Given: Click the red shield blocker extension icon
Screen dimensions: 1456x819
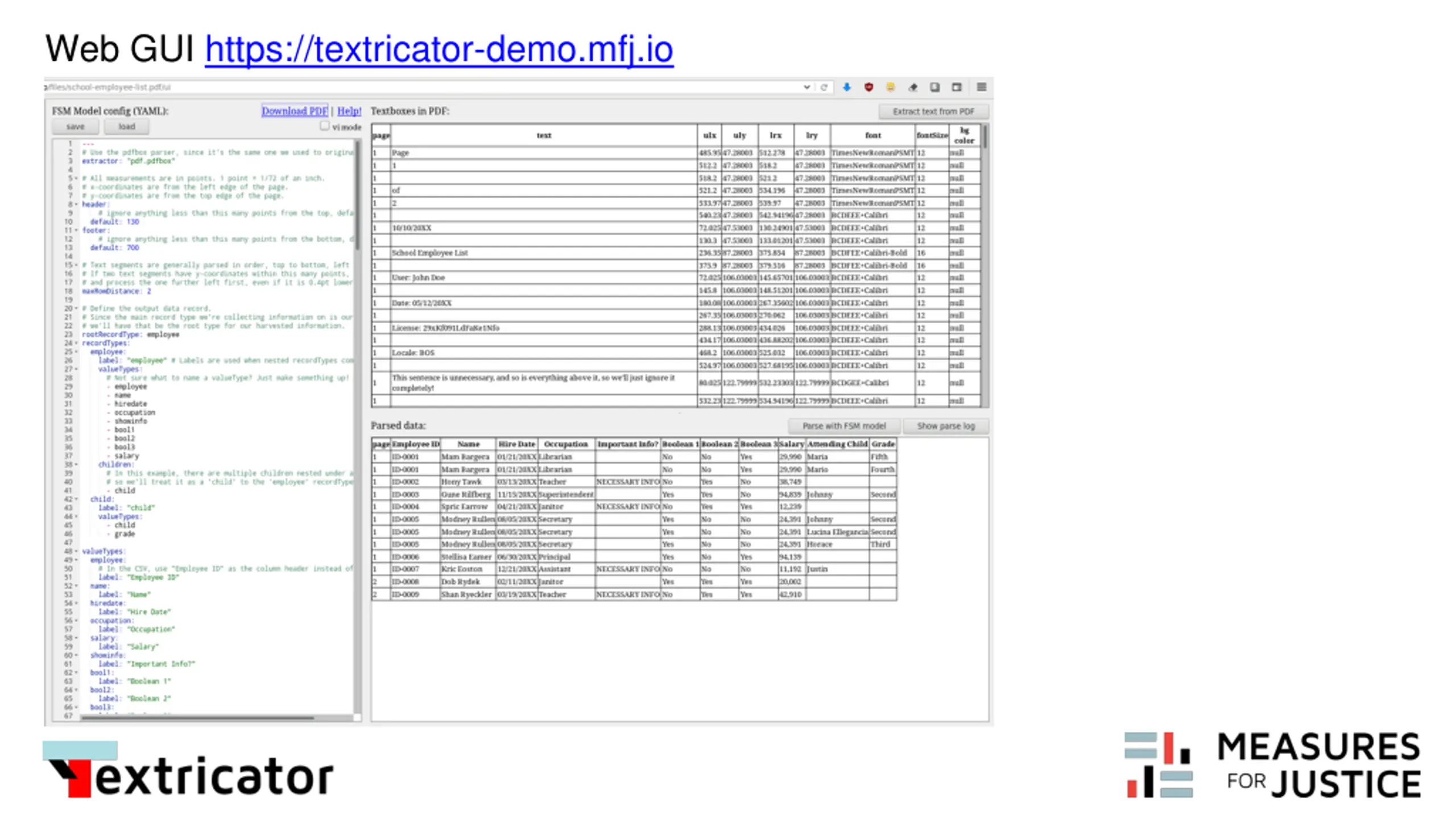Looking at the screenshot, I should pos(868,87).
